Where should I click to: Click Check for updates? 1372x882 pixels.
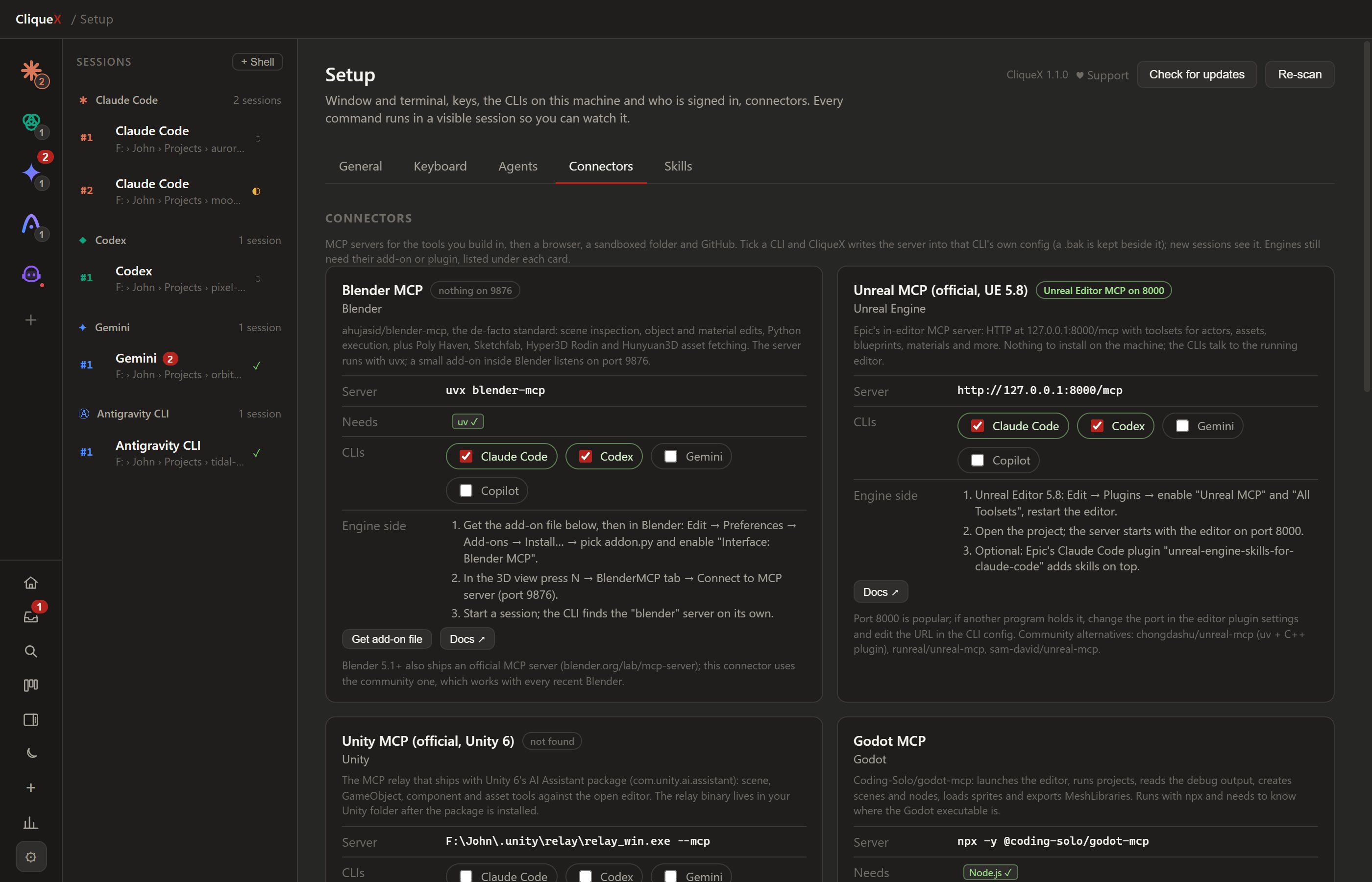pos(1196,74)
